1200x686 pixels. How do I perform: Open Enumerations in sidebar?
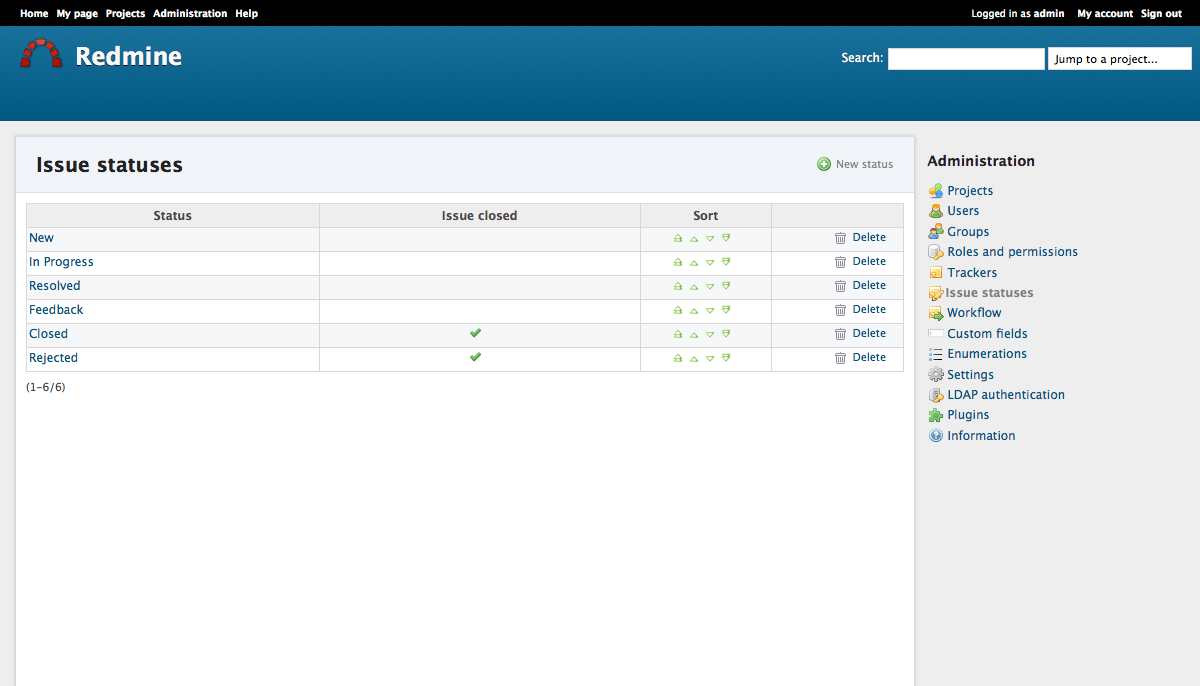987,354
